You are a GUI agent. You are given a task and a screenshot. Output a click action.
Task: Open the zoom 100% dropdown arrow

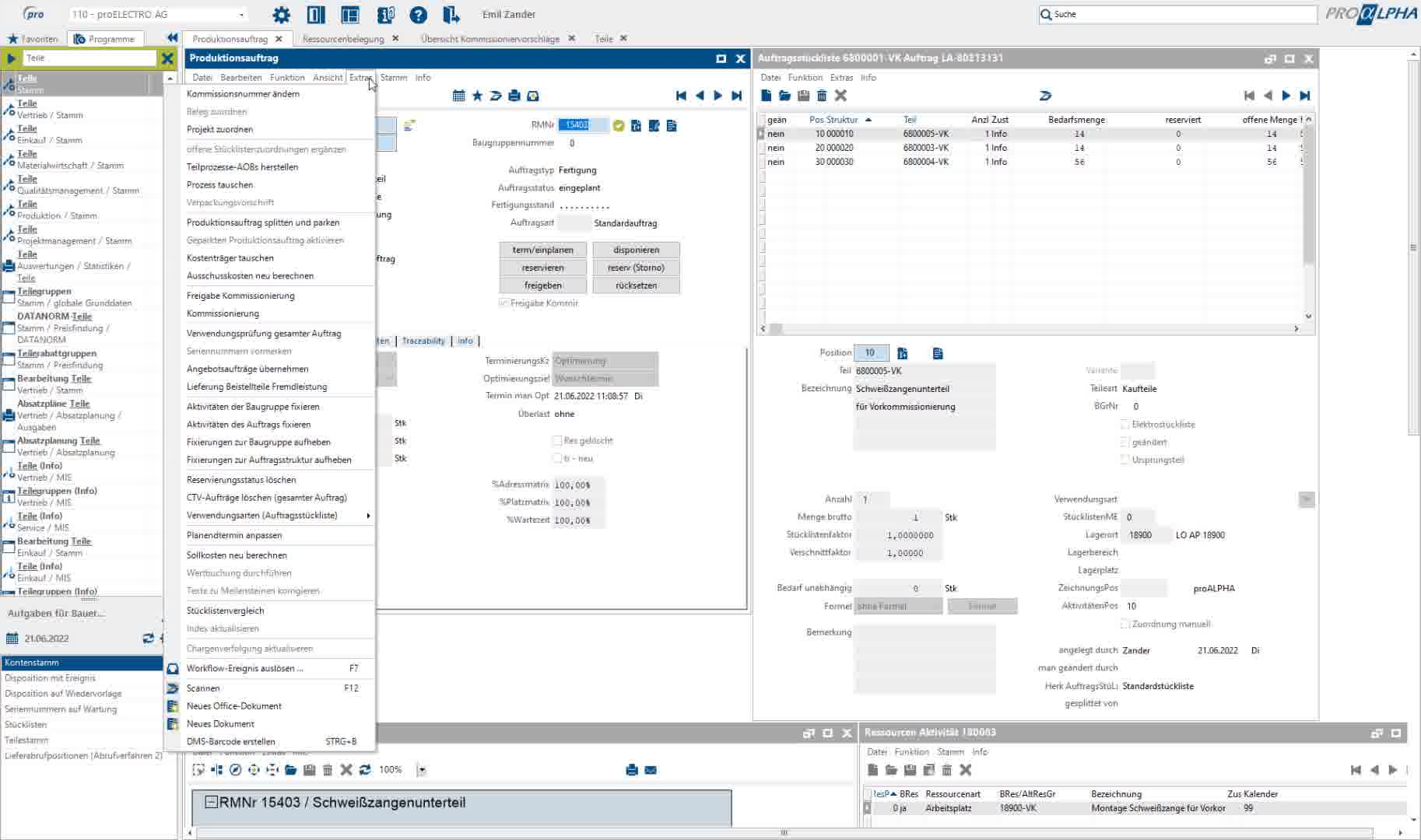pyautogui.click(x=422, y=770)
